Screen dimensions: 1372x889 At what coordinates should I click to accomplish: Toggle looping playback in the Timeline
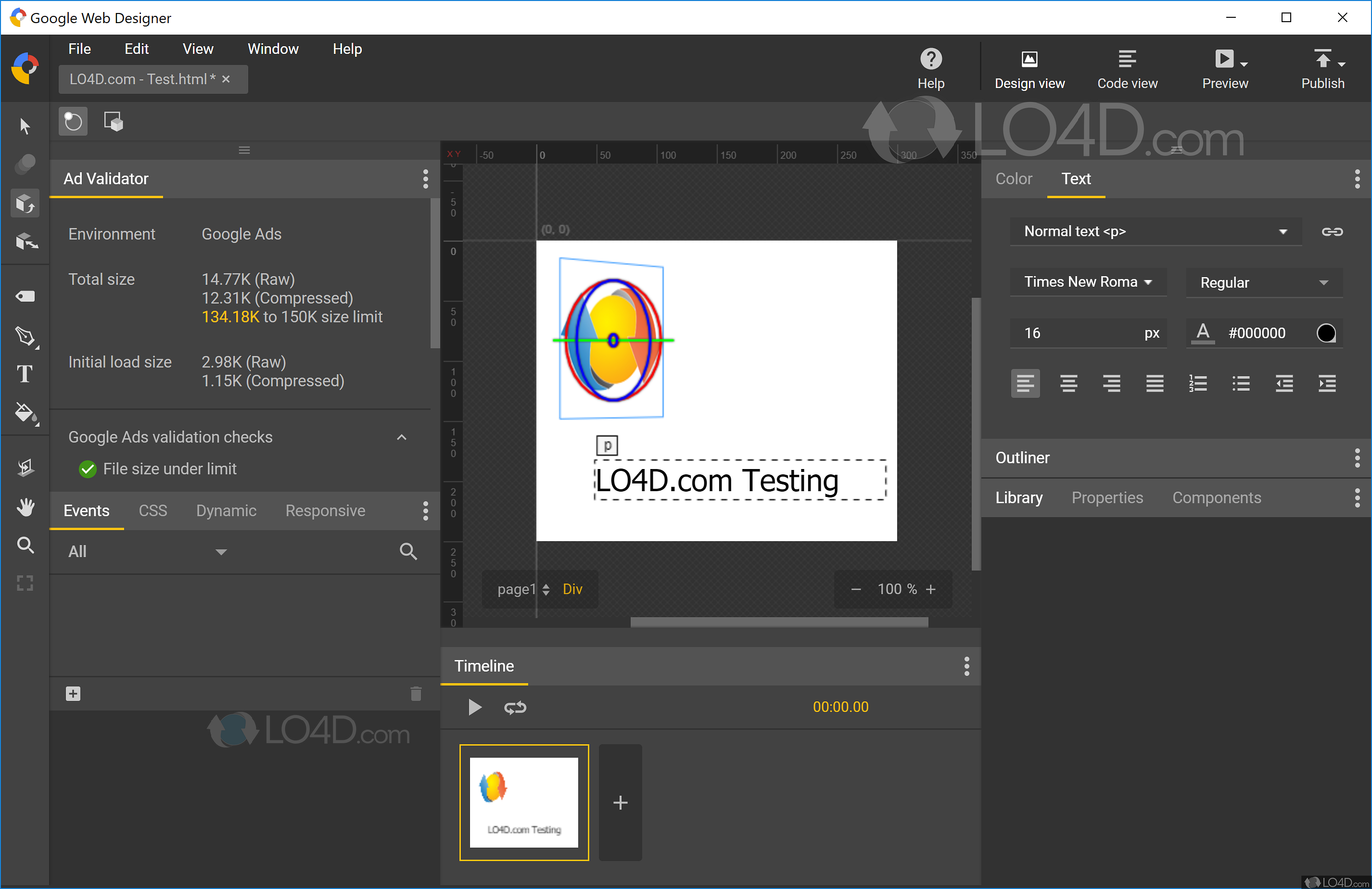(x=515, y=708)
